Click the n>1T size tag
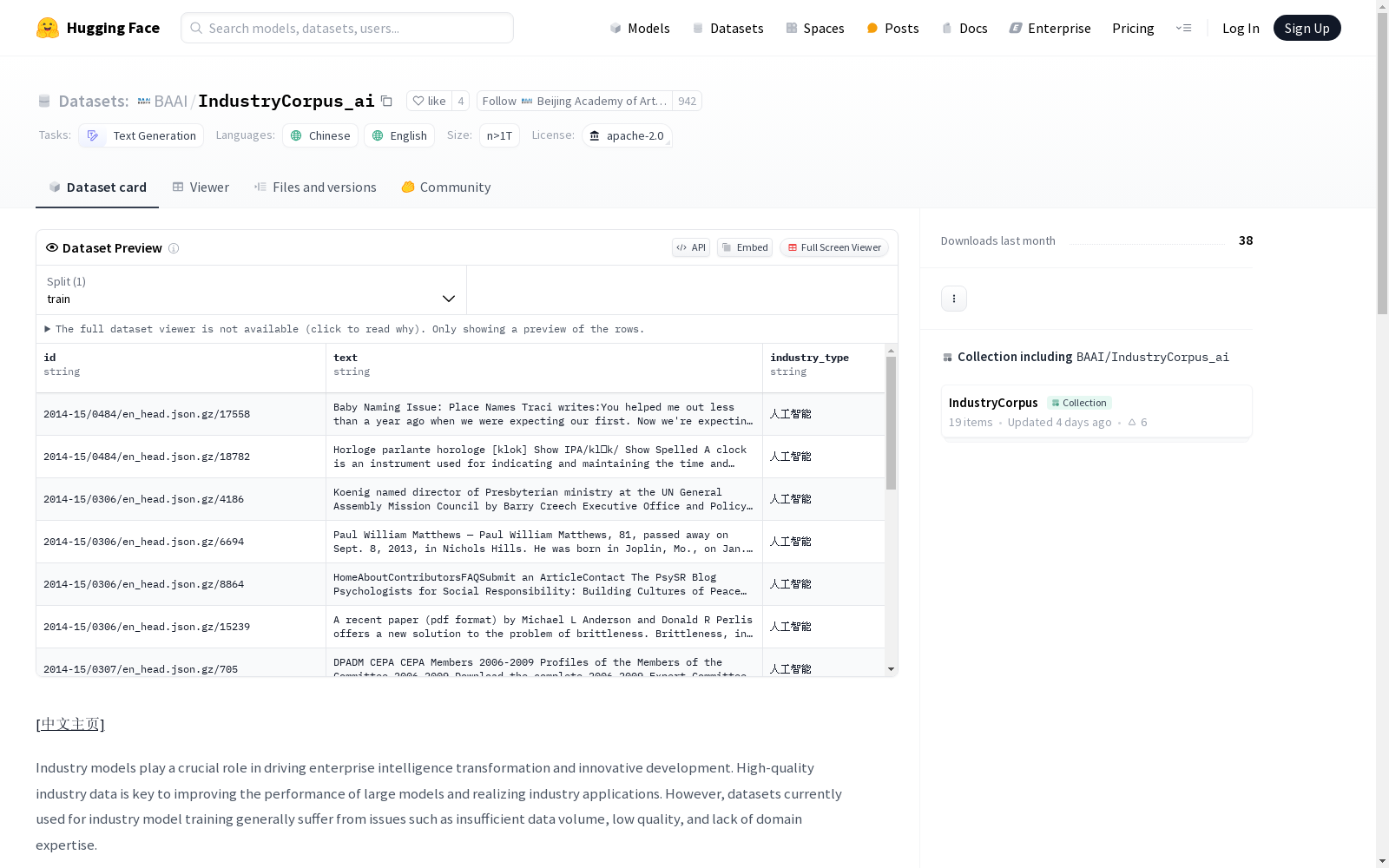The width and height of the screenshot is (1389, 868). click(499, 135)
